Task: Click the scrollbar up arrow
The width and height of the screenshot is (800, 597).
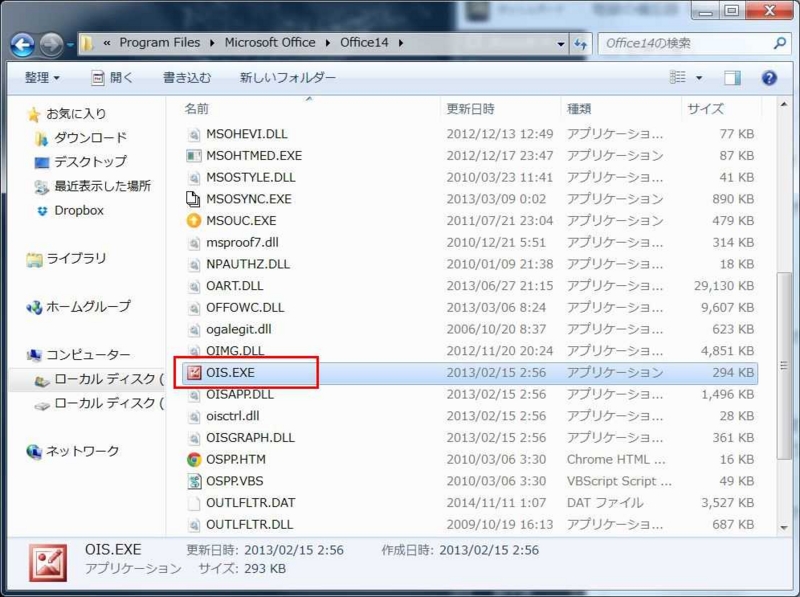Action: [x=784, y=105]
